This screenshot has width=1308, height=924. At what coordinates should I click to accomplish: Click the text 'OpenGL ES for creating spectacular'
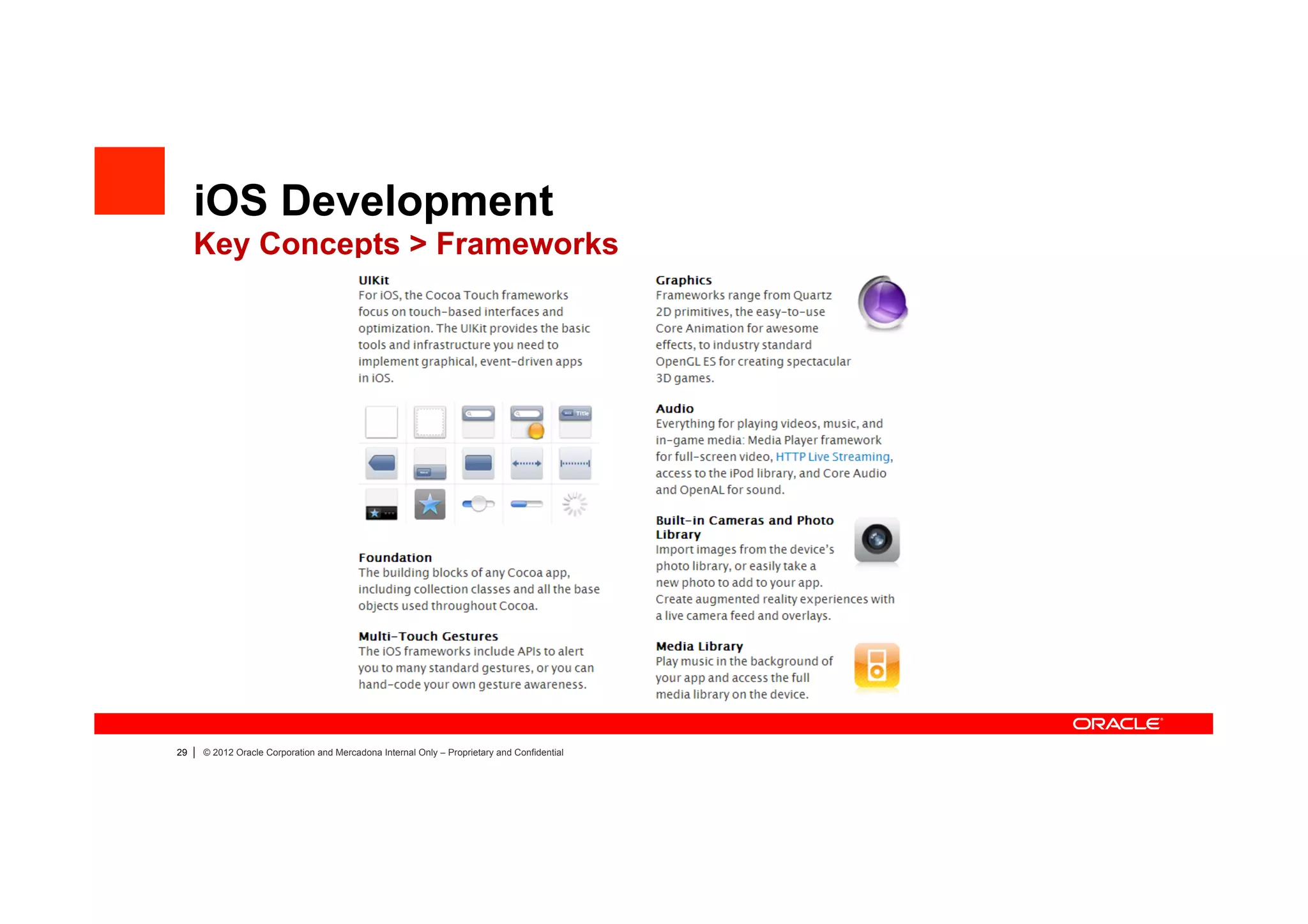pos(753,361)
